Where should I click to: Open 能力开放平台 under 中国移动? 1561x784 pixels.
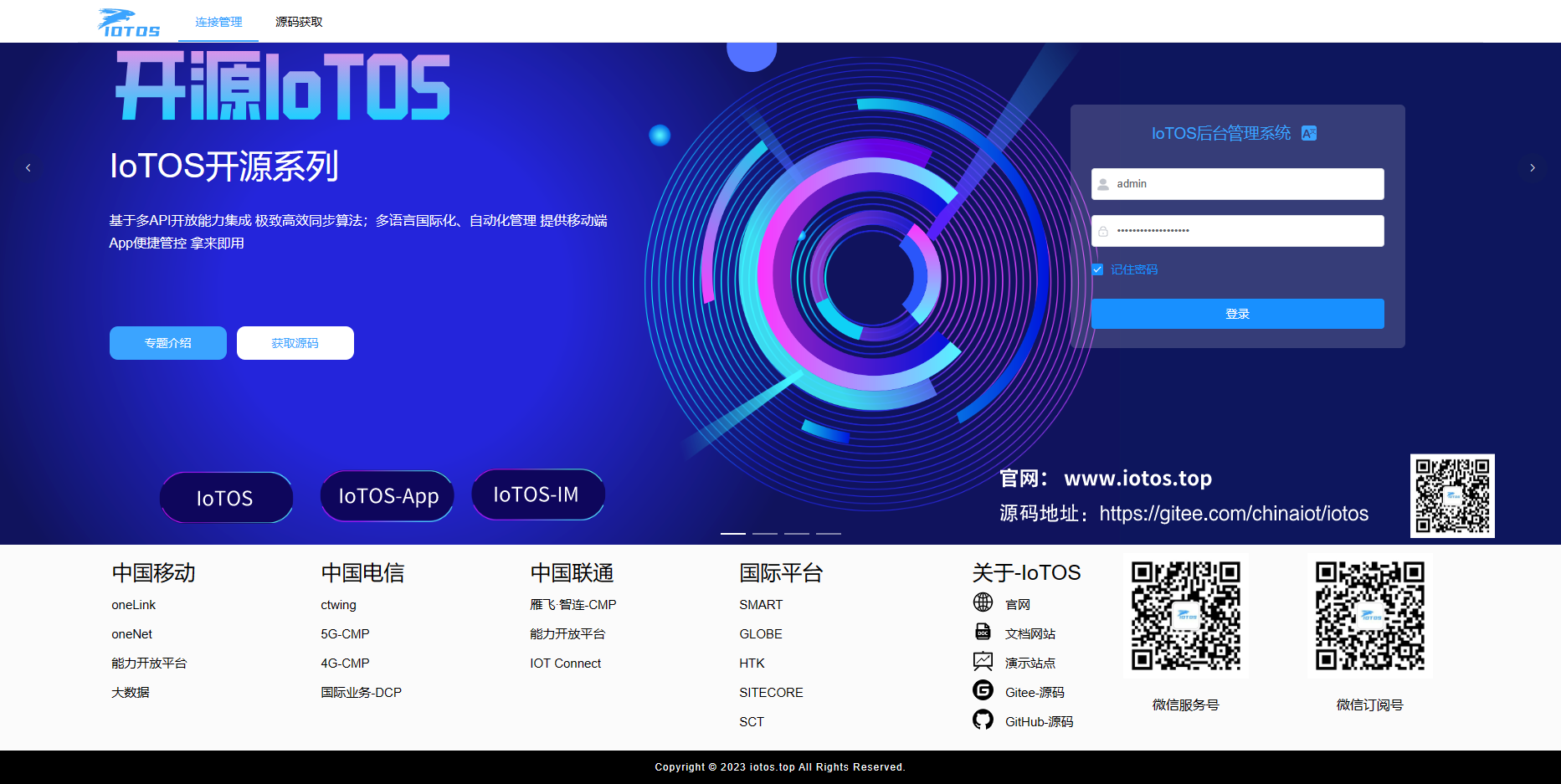[x=149, y=664]
